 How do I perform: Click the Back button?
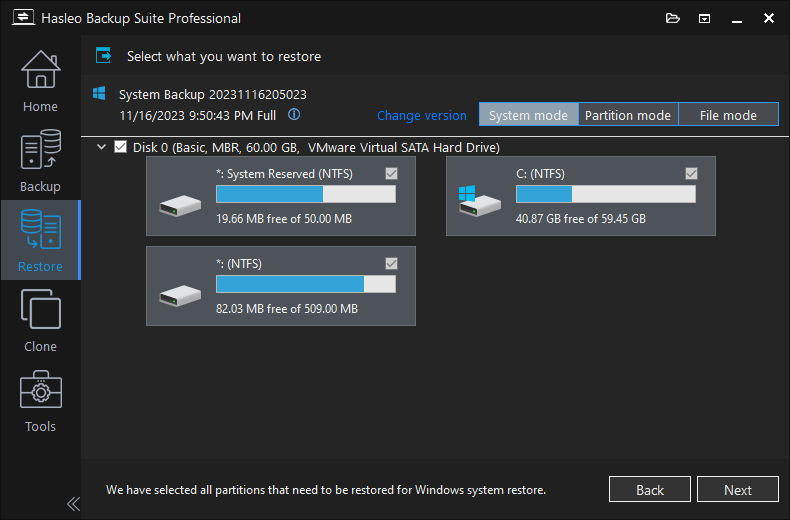coord(650,489)
